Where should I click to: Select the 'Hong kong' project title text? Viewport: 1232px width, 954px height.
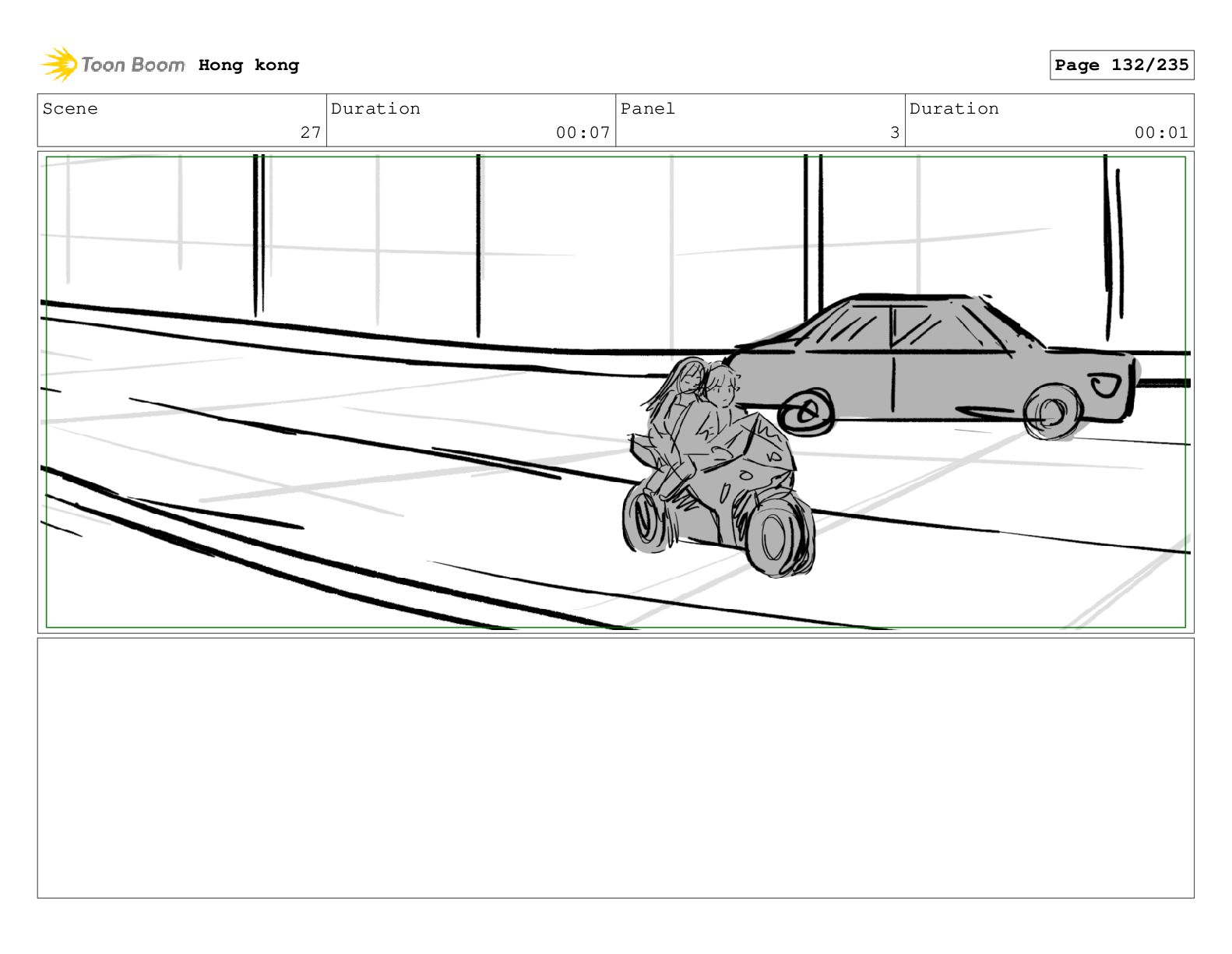pos(248,65)
